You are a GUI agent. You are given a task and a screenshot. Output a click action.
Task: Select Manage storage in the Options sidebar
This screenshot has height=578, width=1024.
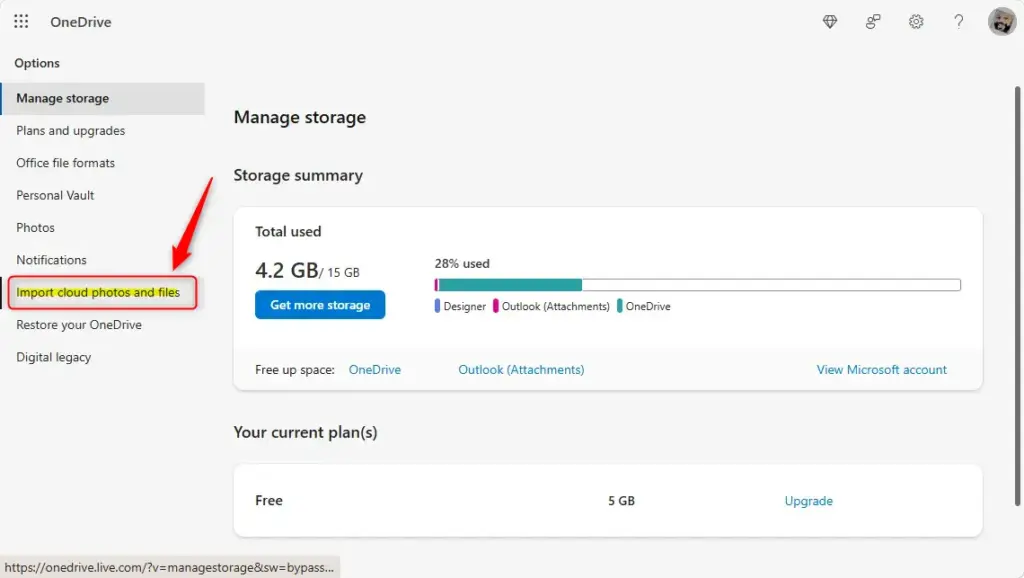103,99
